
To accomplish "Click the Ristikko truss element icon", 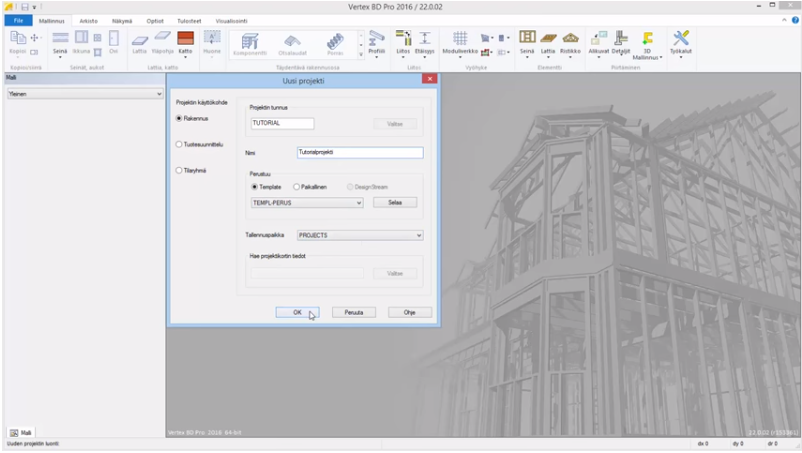I will pyautogui.click(x=570, y=40).
